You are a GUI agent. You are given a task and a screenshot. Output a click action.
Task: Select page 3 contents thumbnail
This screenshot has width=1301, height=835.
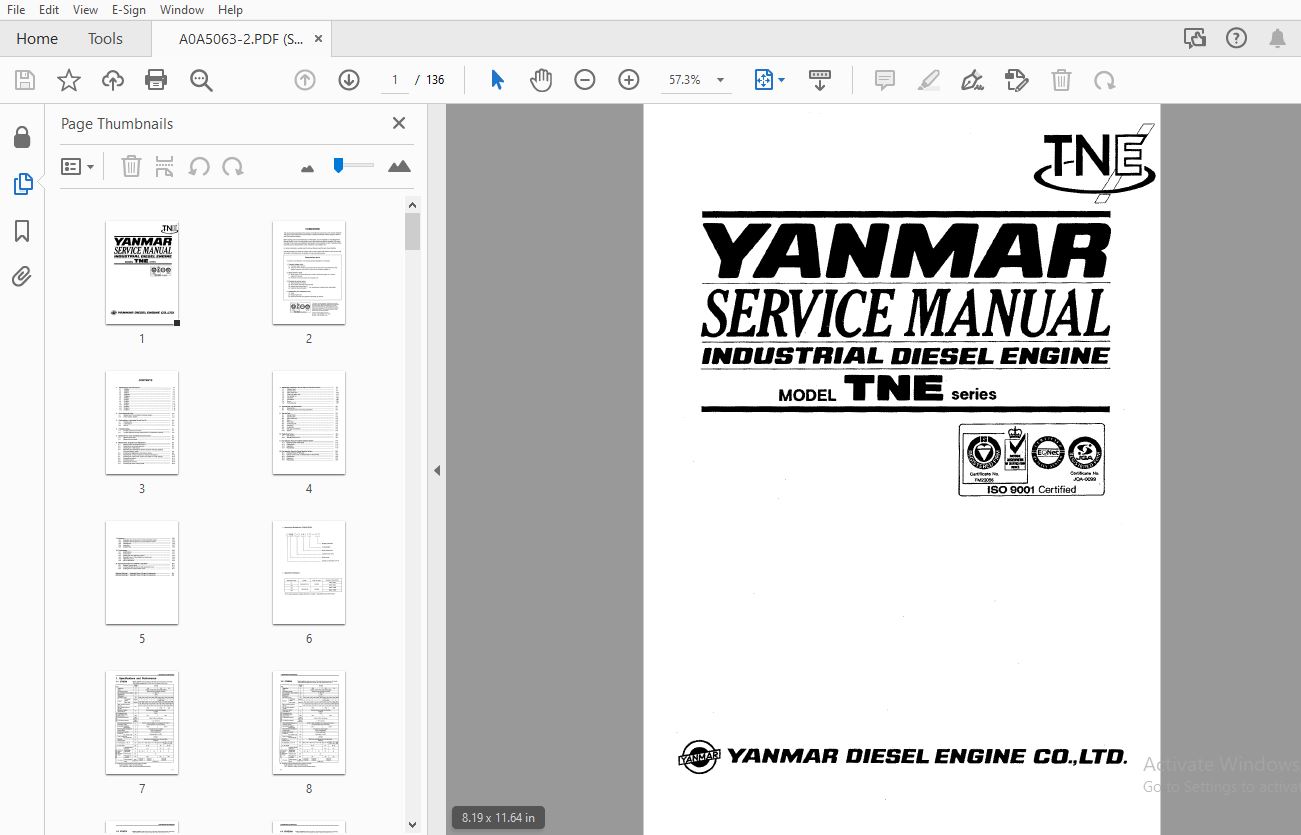142,422
